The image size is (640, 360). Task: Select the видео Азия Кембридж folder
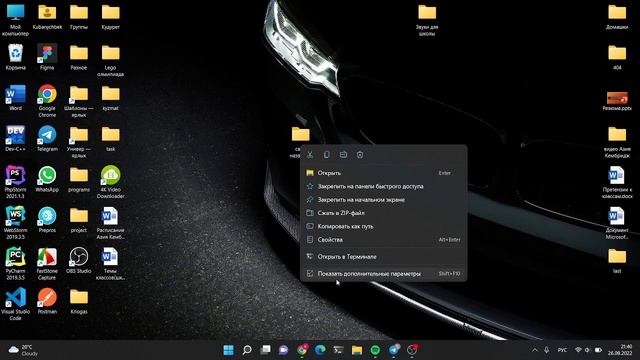click(x=617, y=142)
